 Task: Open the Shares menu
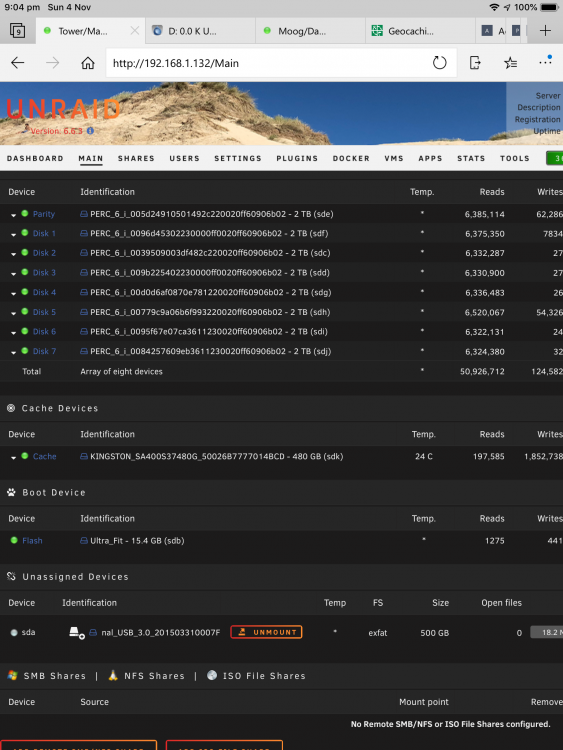136,158
